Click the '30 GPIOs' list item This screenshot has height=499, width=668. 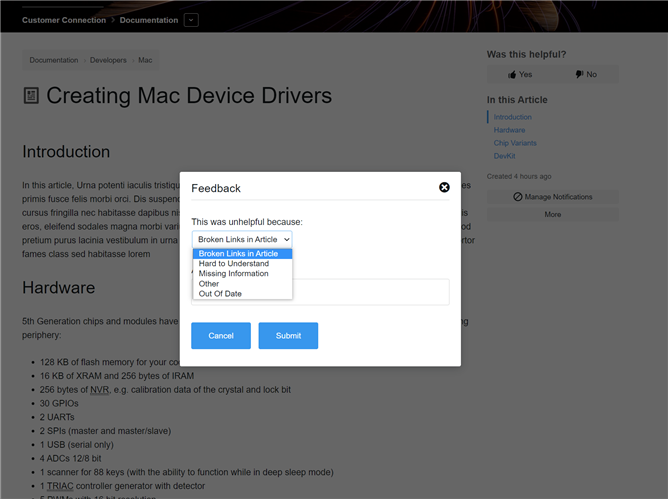point(59,404)
